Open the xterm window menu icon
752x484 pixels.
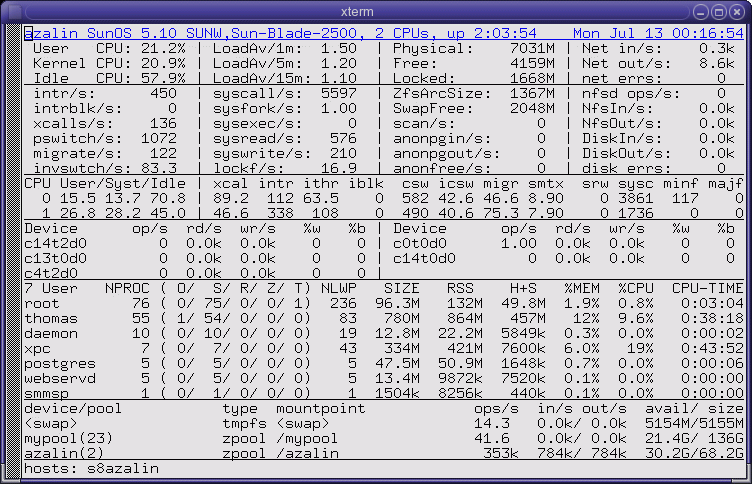tap(15, 12)
